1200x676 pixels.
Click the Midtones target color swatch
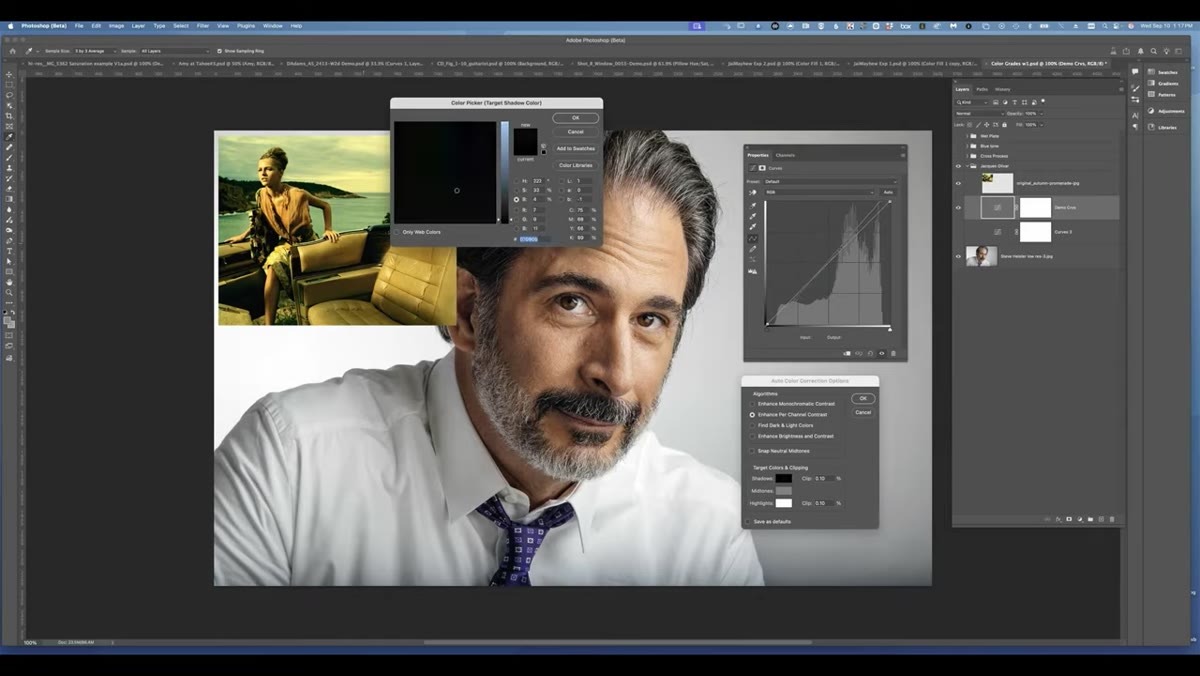(784, 491)
